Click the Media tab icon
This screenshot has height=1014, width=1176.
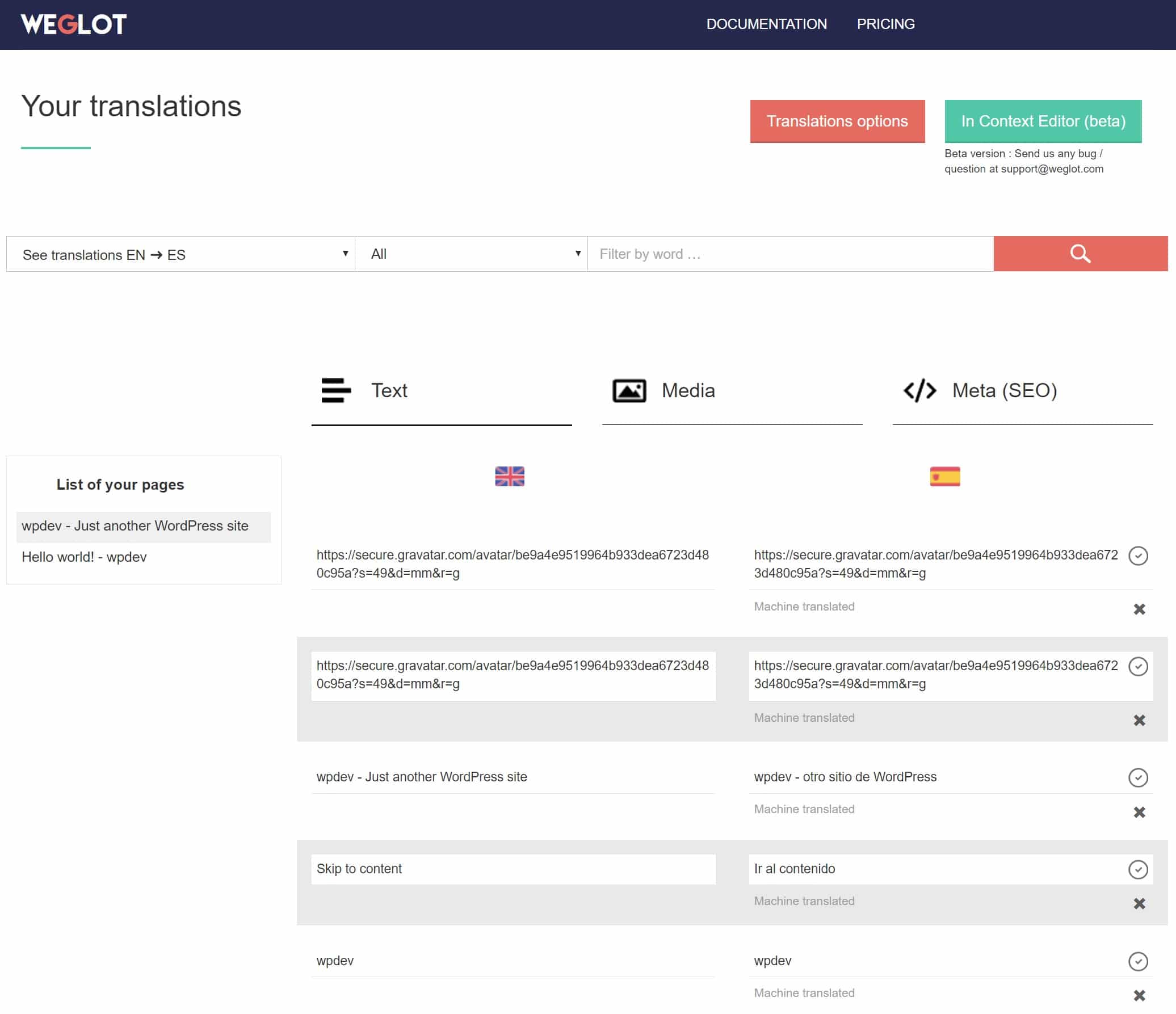point(627,390)
